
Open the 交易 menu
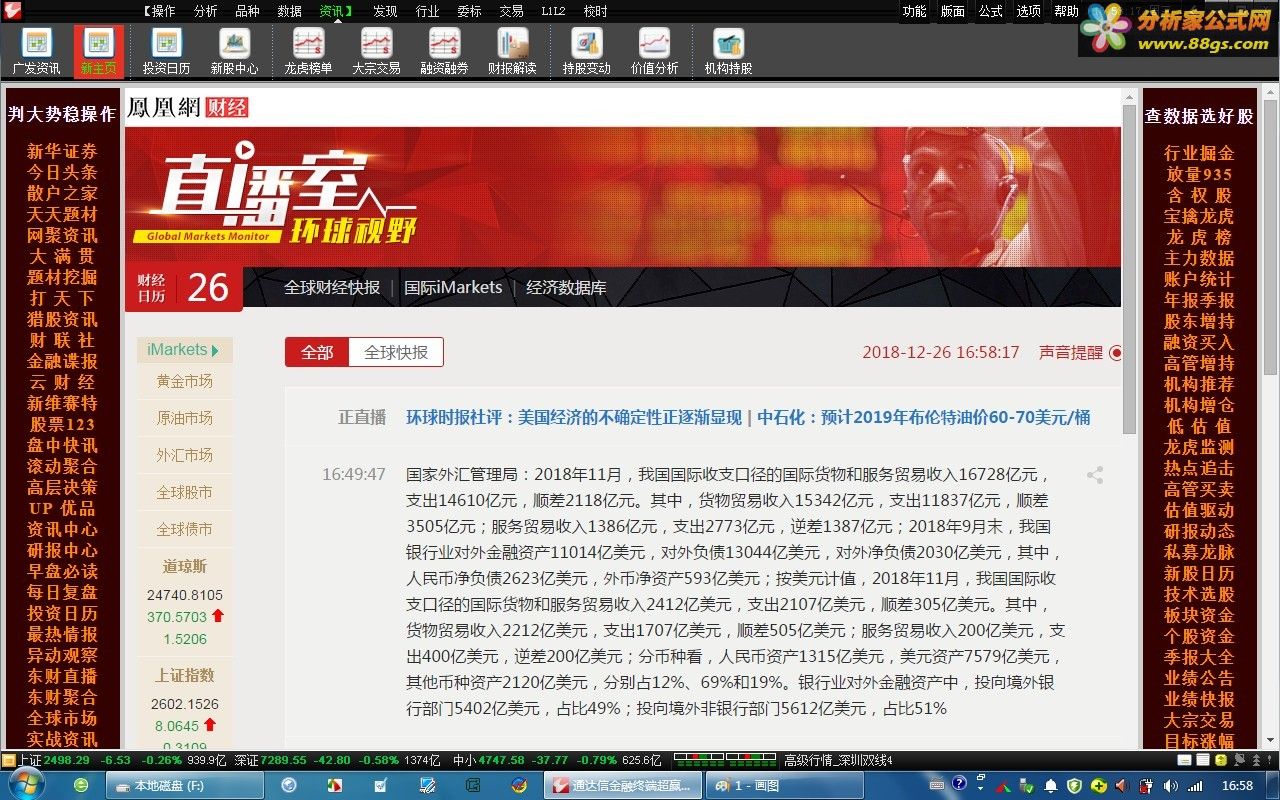click(511, 11)
